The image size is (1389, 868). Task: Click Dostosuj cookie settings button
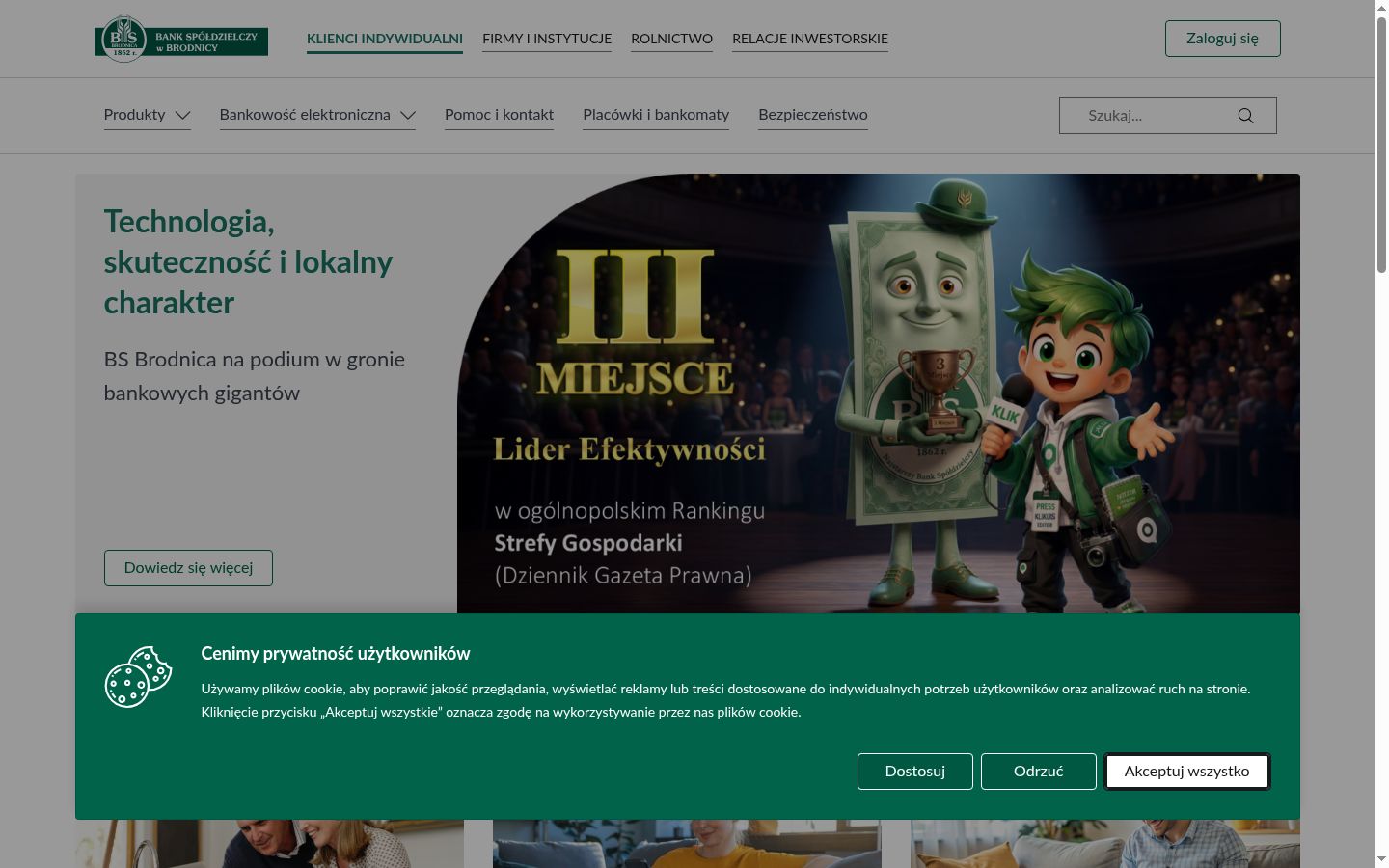pyautogui.click(x=915, y=772)
